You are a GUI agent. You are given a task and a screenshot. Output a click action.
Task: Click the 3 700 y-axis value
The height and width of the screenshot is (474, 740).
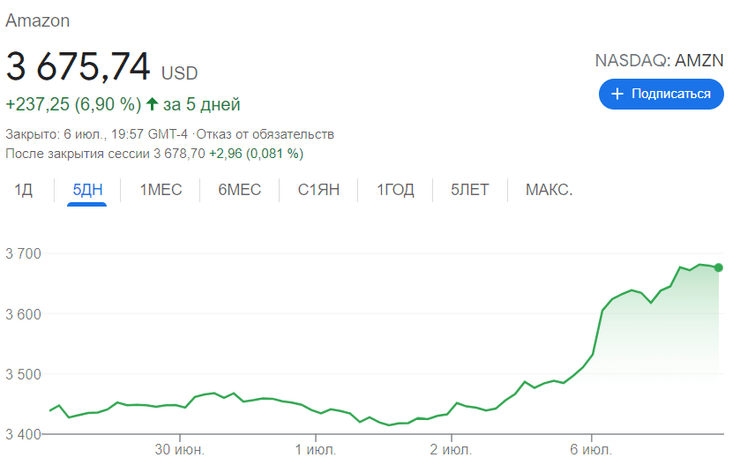pyautogui.click(x=24, y=254)
